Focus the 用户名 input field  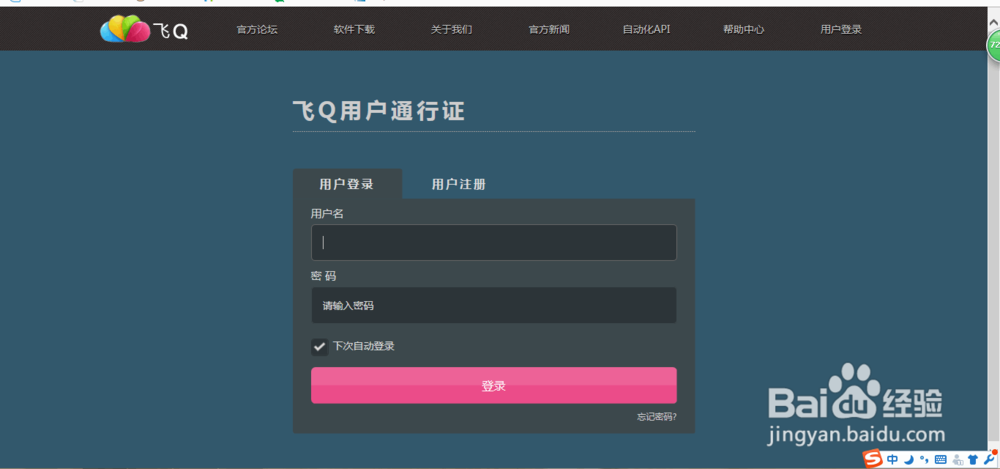point(494,242)
